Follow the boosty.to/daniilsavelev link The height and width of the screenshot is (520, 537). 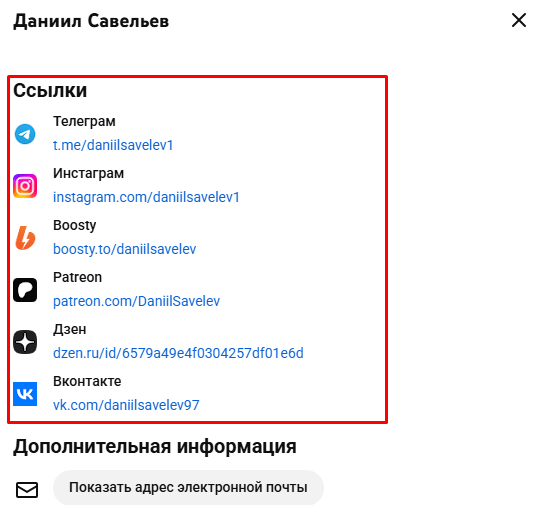click(125, 249)
